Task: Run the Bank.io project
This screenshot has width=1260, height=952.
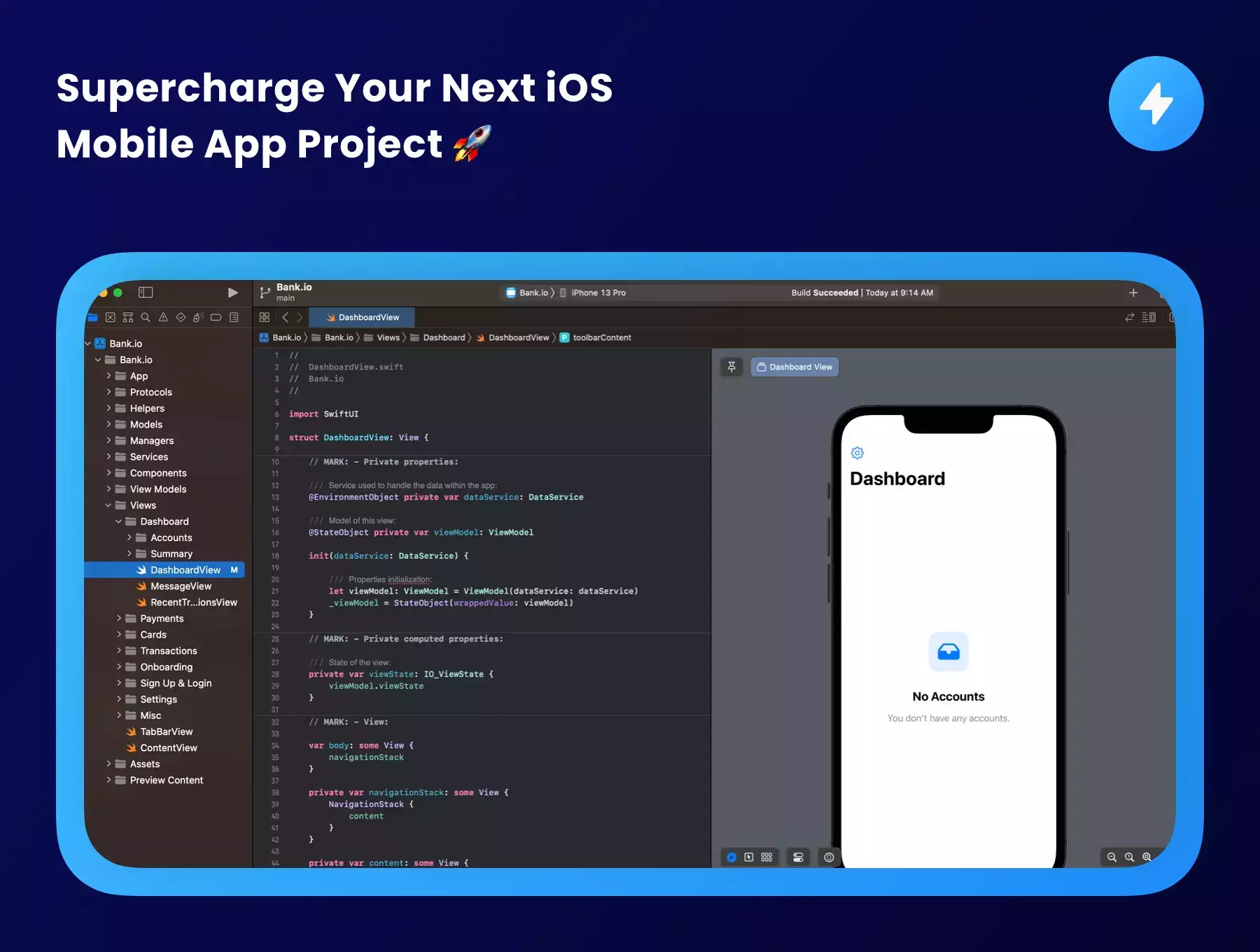Action: click(233, 293)
